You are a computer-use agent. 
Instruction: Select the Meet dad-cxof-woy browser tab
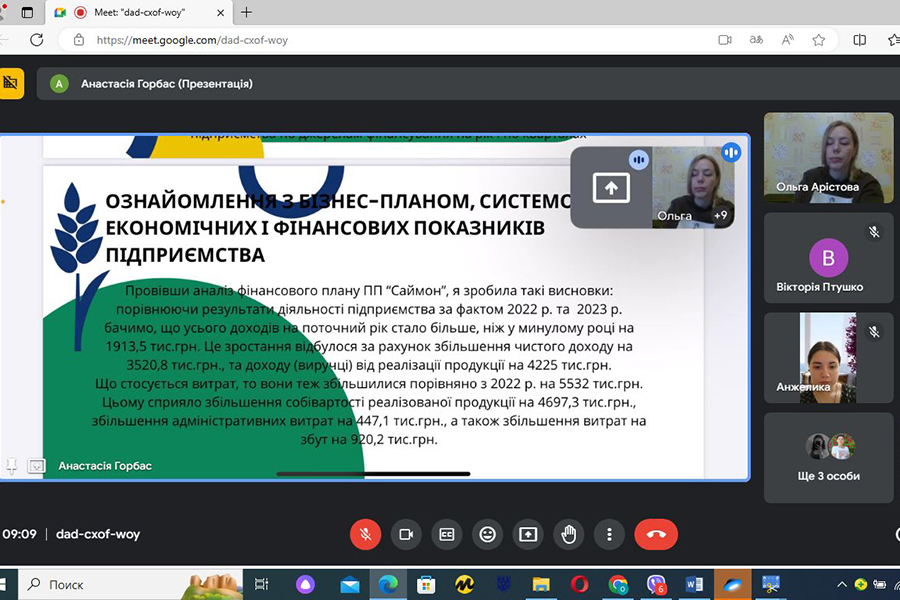(x=138, y=12)
